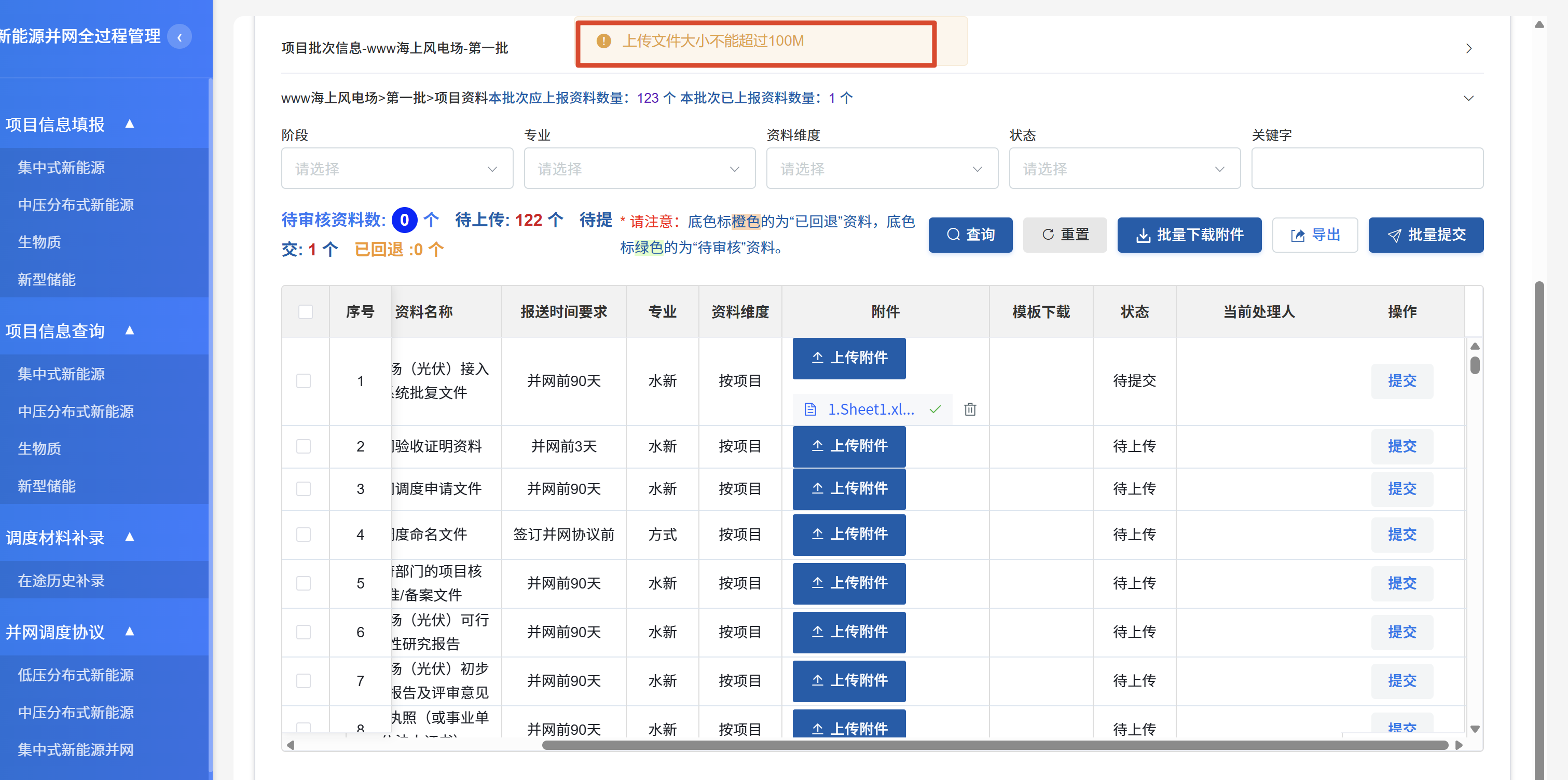The height and width of the screenshot is (780, 1568).
Task: Open the 状态 dropdown
Action: [1124, 169]
